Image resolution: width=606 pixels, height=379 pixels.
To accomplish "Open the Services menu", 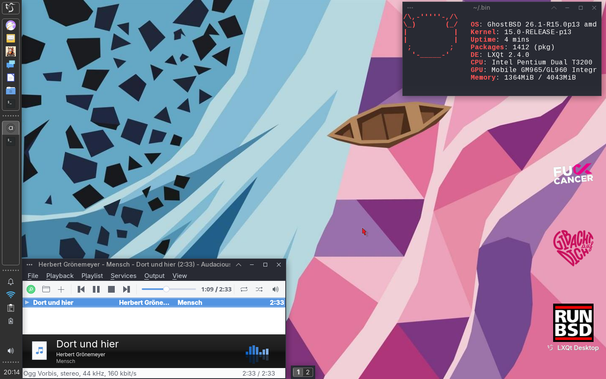I will 123,276.
